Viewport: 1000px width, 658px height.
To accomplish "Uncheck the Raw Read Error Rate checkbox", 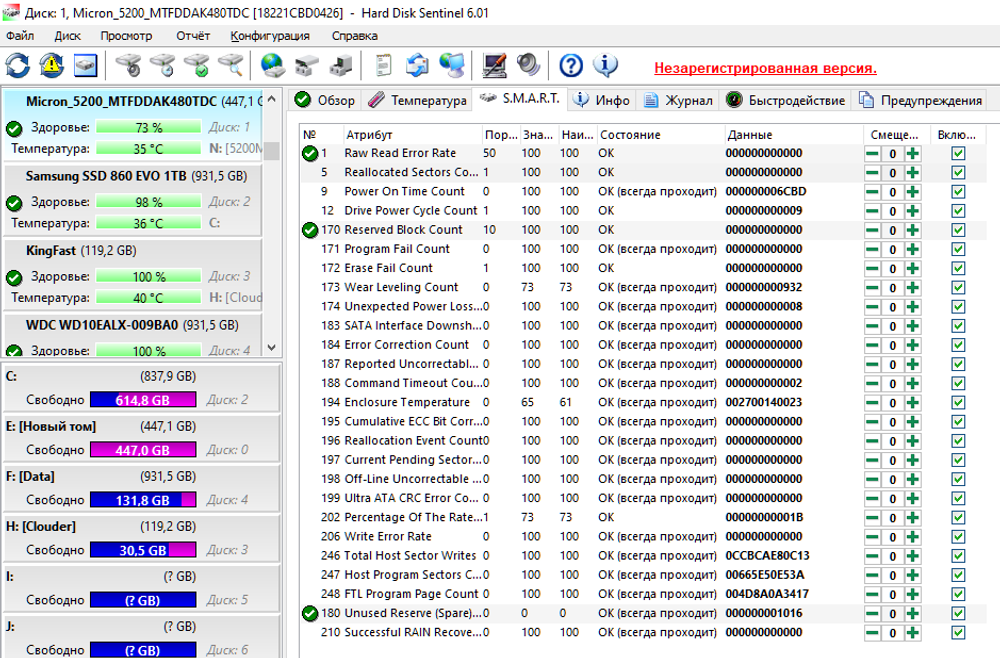I will (958, 154).
